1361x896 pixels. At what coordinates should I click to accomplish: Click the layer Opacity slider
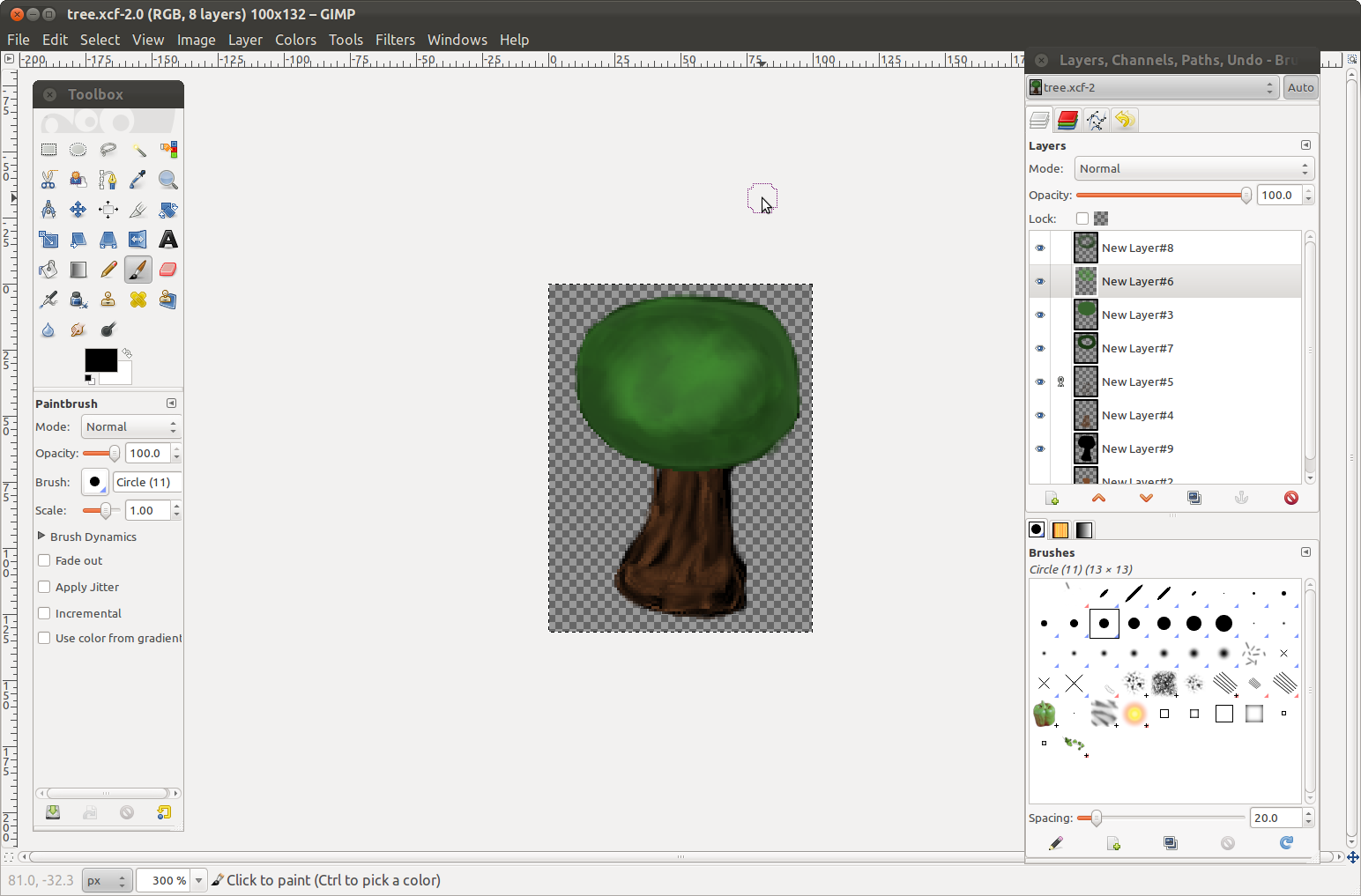(1164, 195)
